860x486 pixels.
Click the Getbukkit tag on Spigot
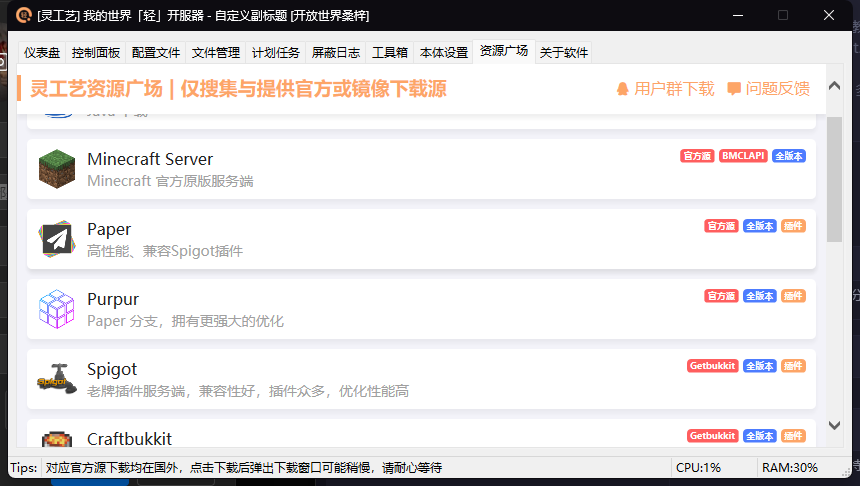(712, 366)
